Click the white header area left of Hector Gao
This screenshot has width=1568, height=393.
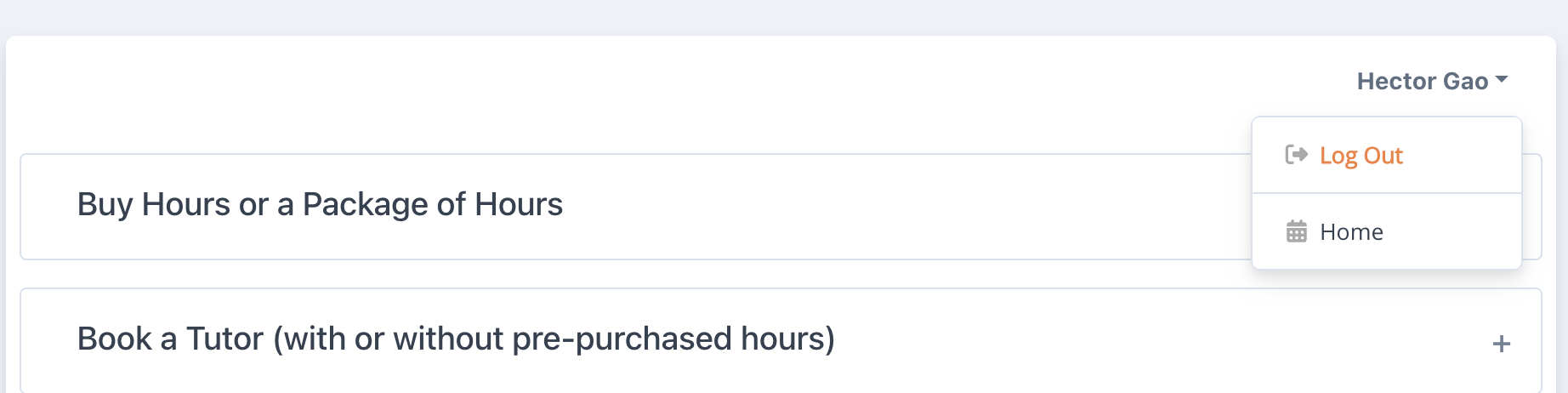pyautogui.click(x=680, y=81)
